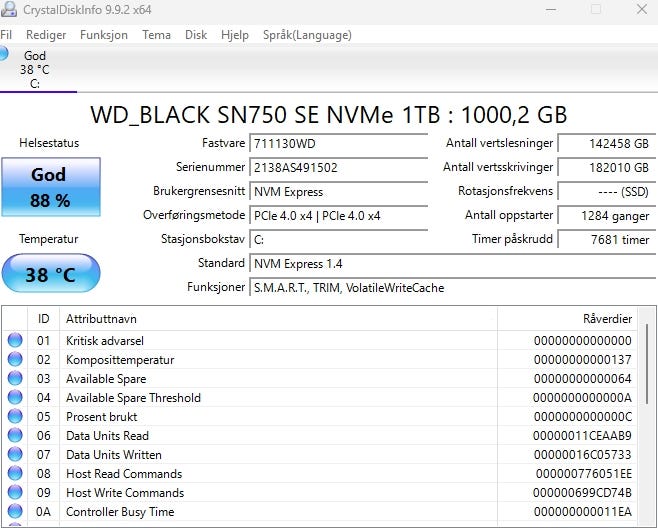Viewport: 658px width, 528px height.
Task: Click the Temperatur label
Action: tap(49, 239)
